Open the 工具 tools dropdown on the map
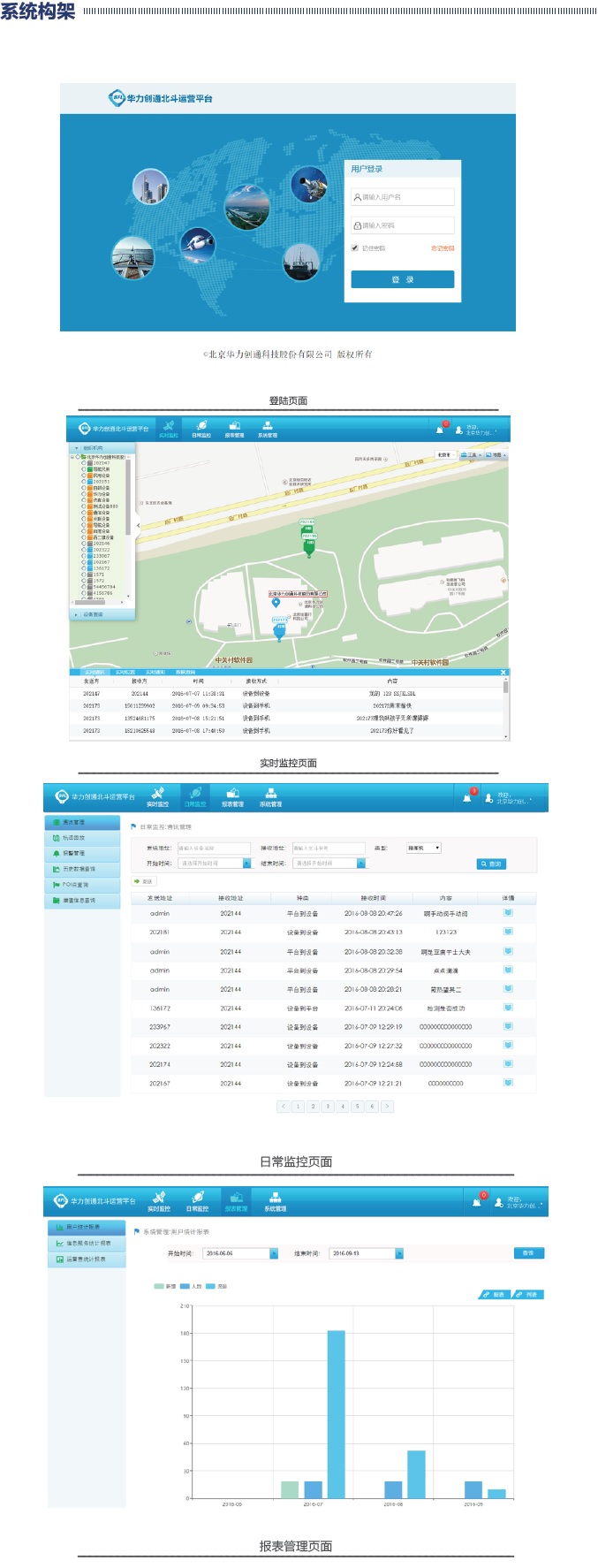 point(472,454)
